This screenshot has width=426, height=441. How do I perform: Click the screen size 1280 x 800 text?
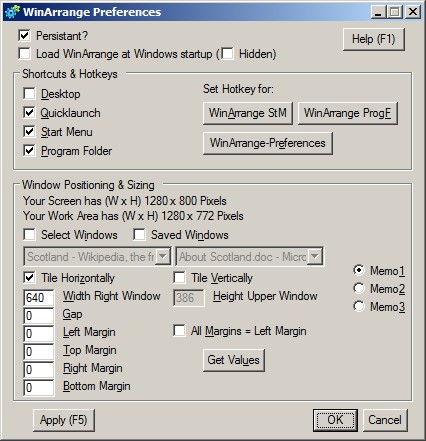[x=125, y=201]
